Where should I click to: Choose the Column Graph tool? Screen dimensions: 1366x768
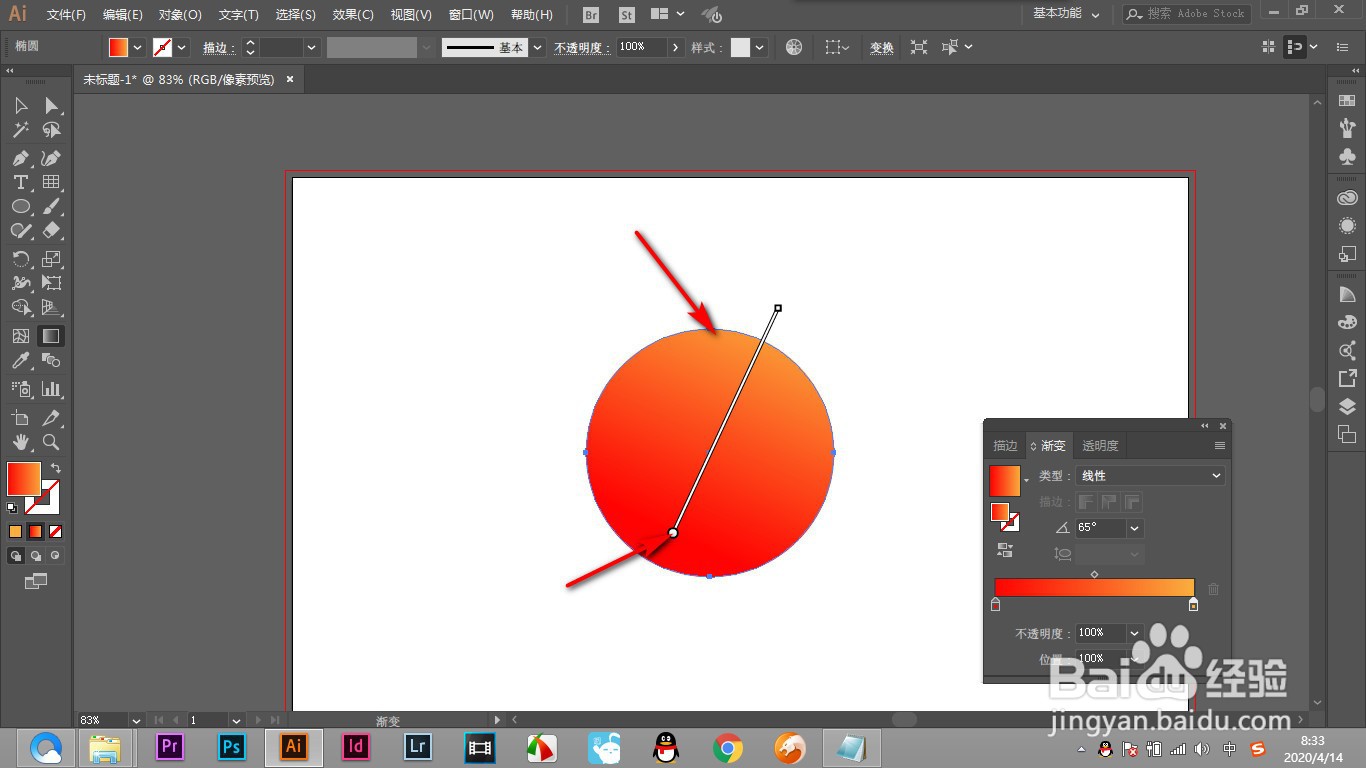[51, 388]
